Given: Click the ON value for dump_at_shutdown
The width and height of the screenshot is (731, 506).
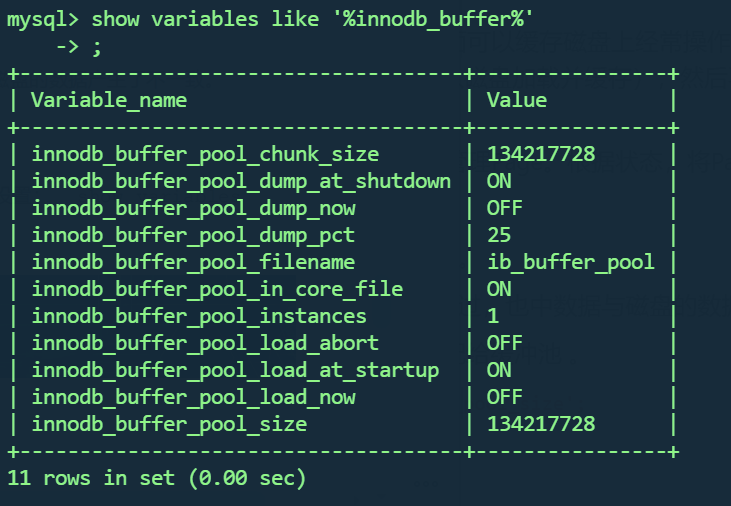Looking at the screenshot, I should (499, 181).
